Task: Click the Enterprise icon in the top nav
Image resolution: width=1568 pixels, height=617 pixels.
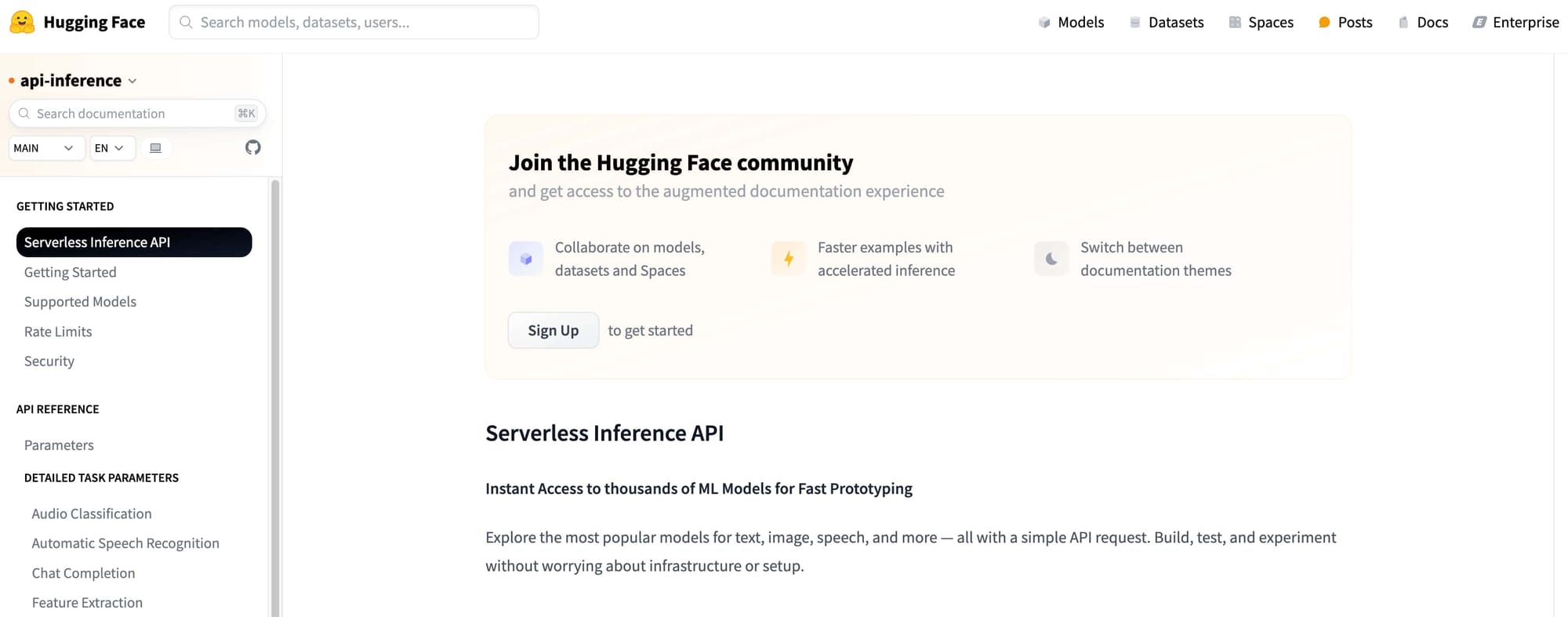Action: point(1479,23)
